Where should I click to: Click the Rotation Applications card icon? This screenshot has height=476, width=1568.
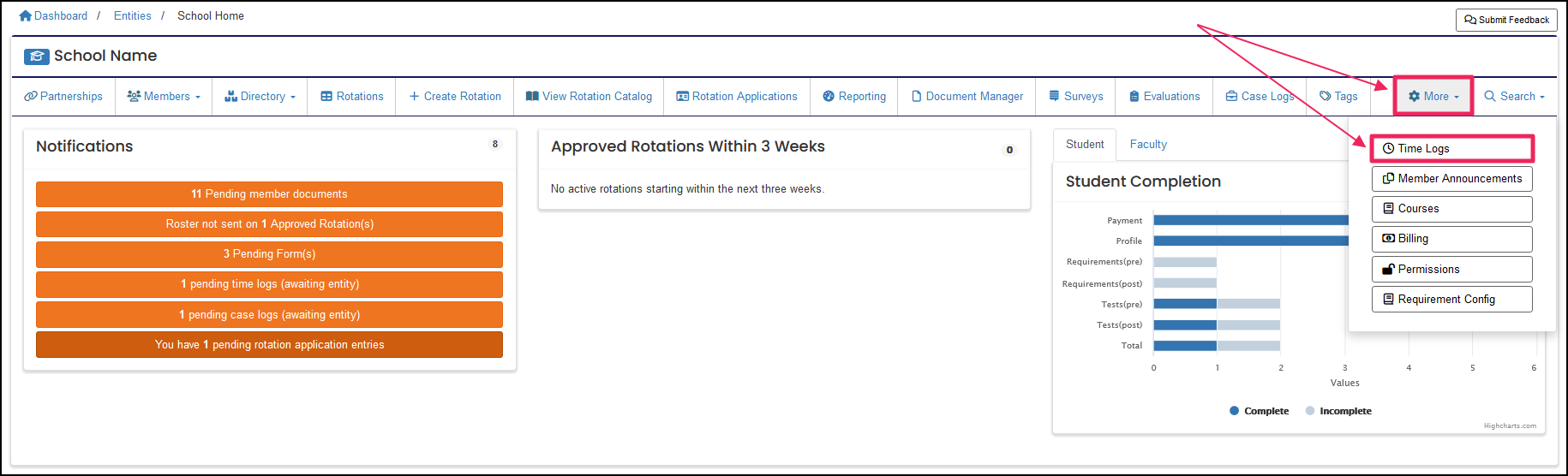click(x=682, y=96)
